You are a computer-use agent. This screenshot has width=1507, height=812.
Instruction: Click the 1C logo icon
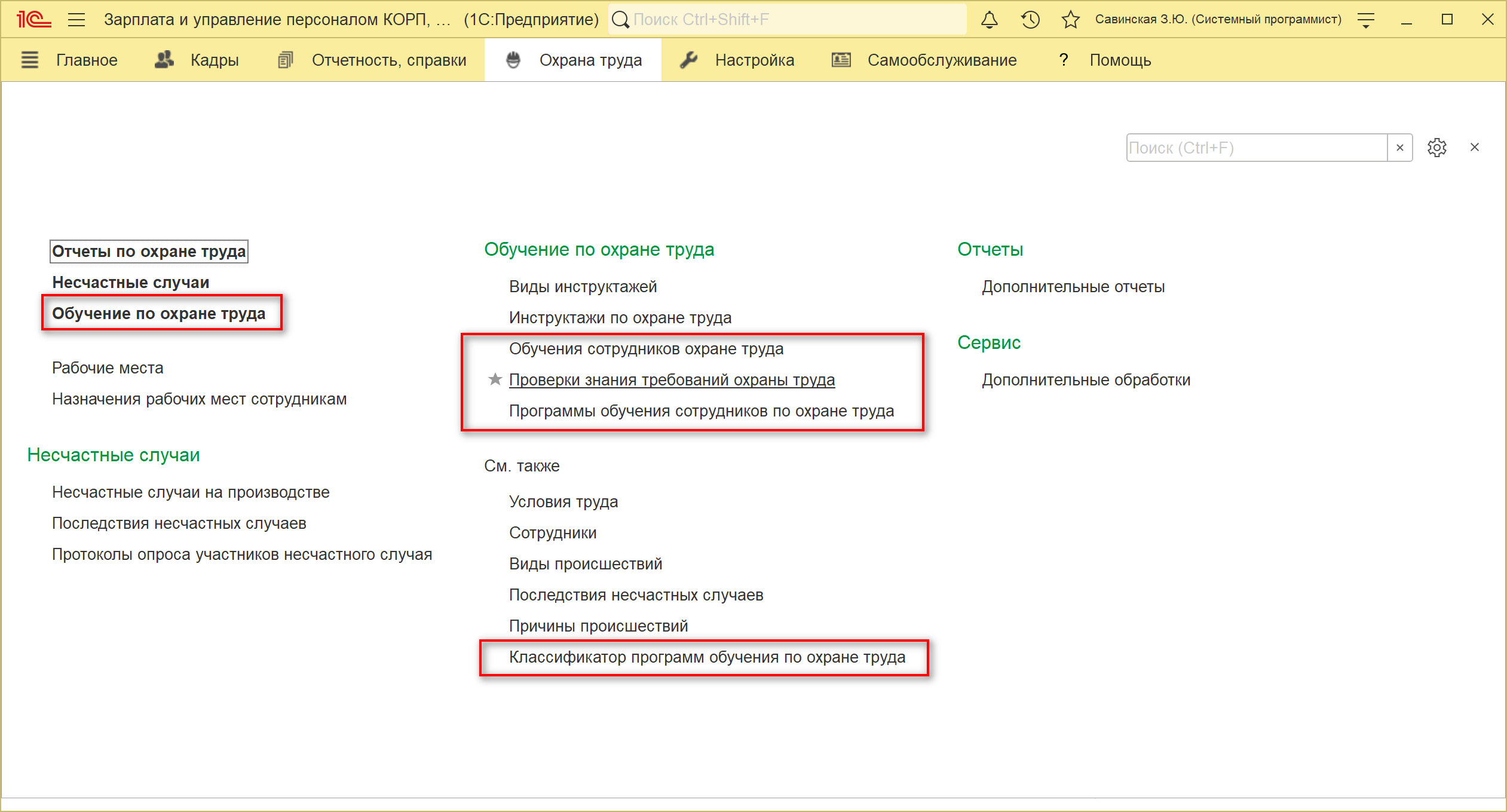33,20
